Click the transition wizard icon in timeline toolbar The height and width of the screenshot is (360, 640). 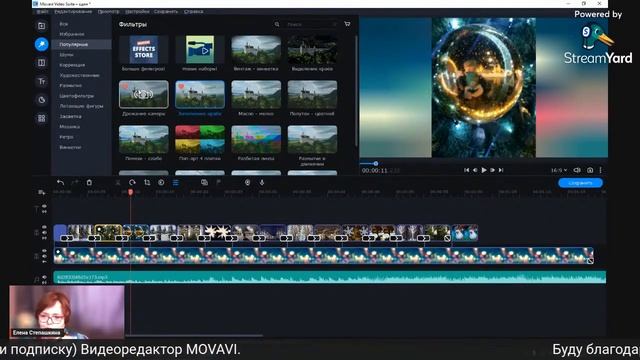pyautogui.click(x=204, y=182)
